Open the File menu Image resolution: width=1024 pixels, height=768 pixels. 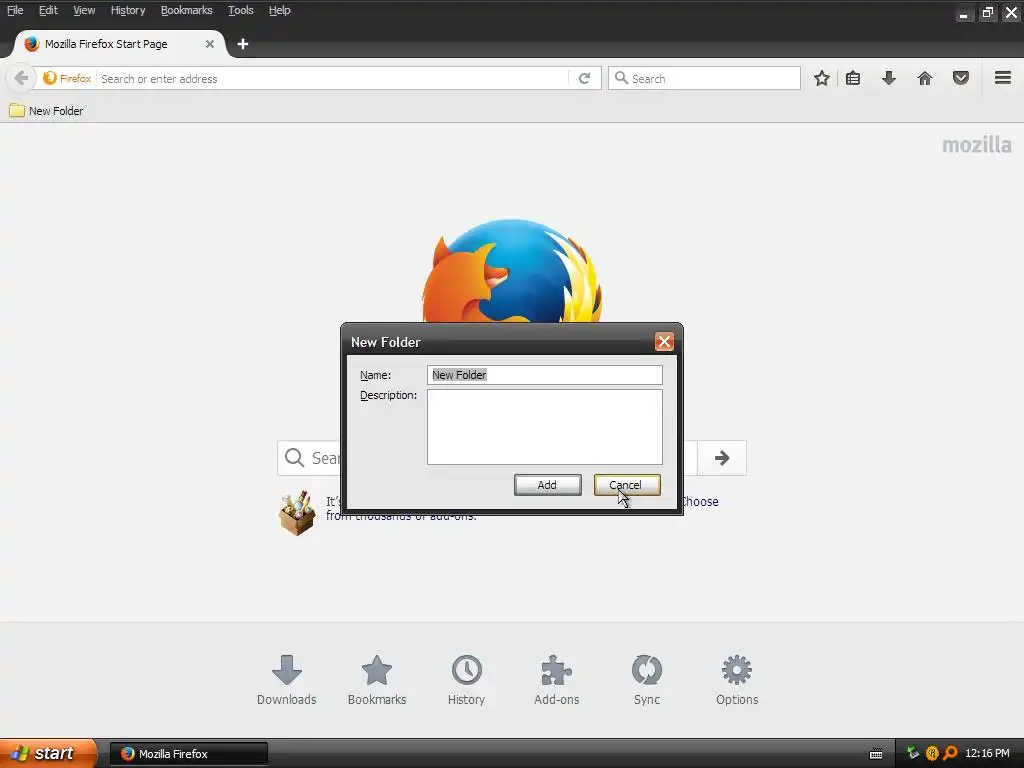[x=15, y=10]
